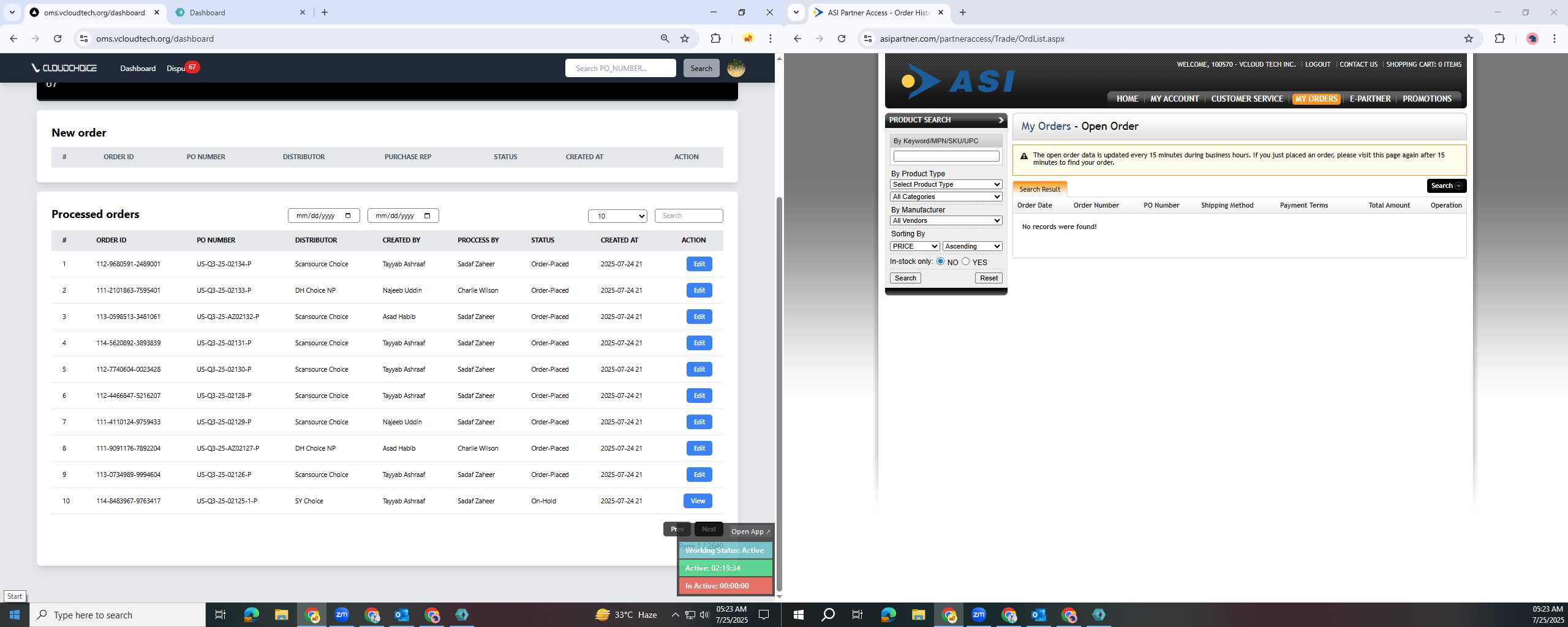Open Select Product Type dropdown
Image resolution: width=1568 pixels, height=627 pixels.
click(946, 184)
